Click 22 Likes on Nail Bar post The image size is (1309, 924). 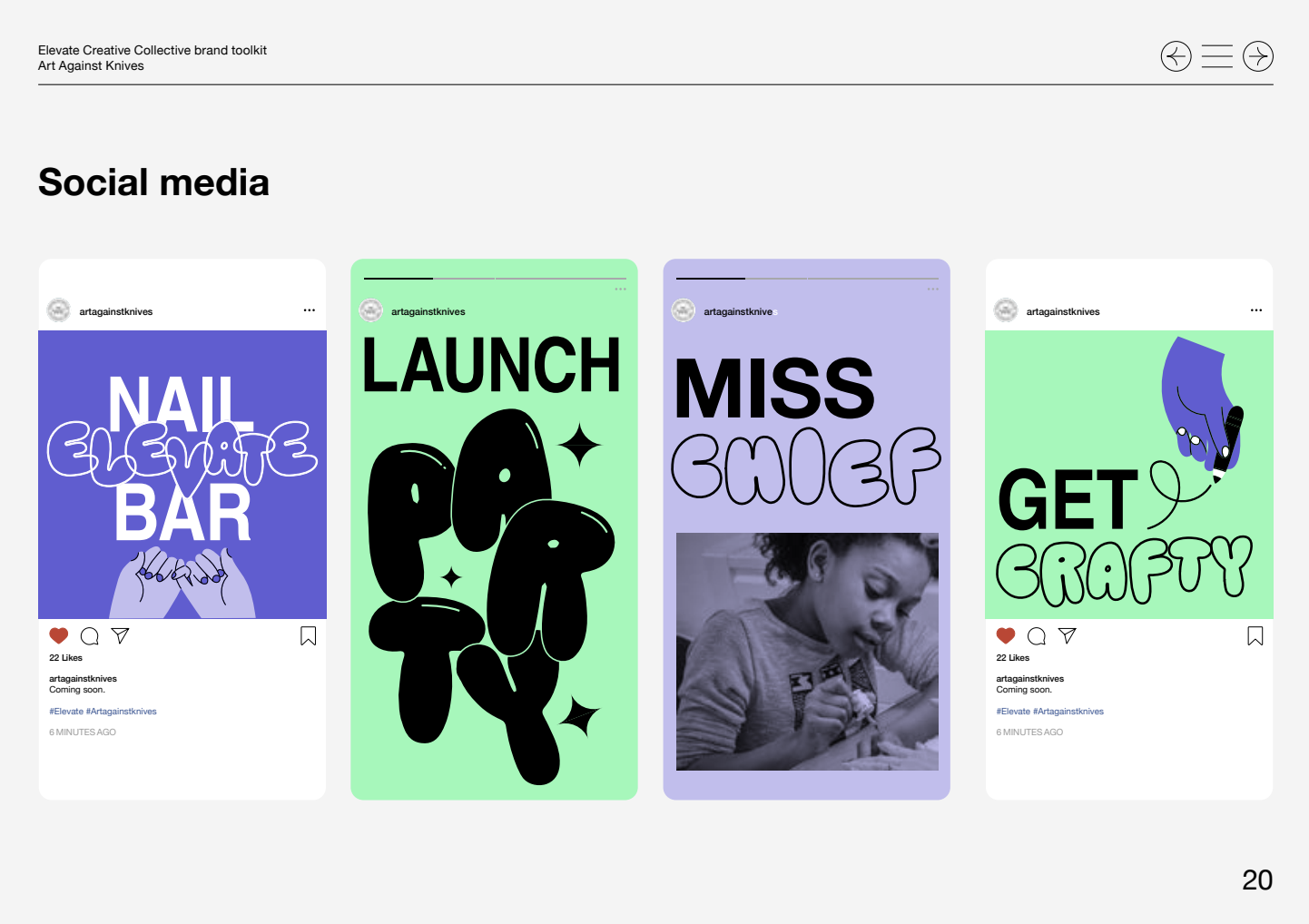pyautogui.click(x=65, y=658)
